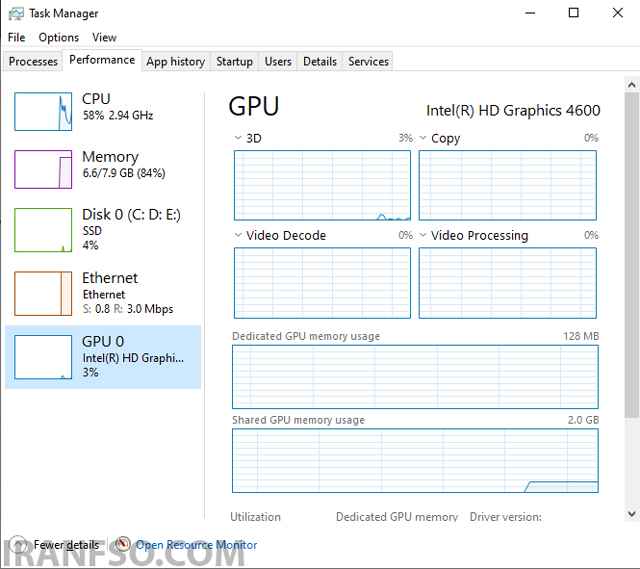Minimize the Task Manager window
This screenshot has width=640, height=569.
530,13
